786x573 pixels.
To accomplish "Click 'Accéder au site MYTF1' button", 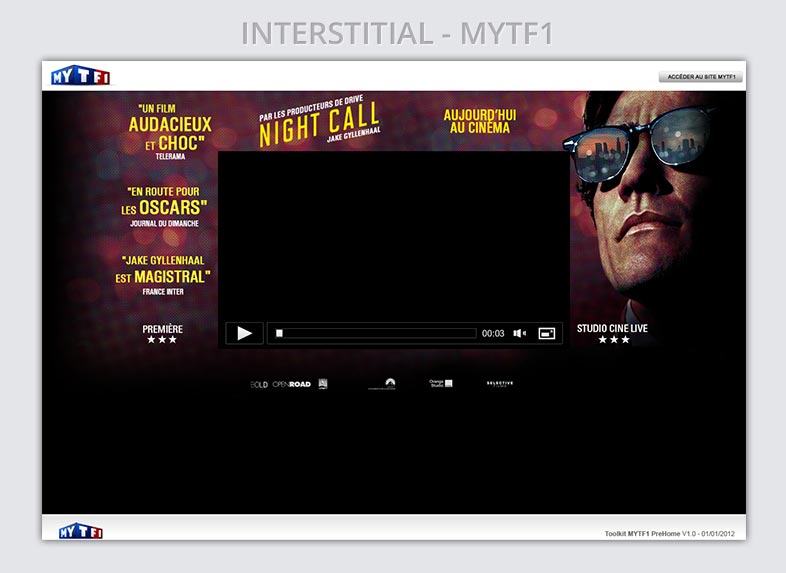I will pyautogui.click(x=700, y=77).
